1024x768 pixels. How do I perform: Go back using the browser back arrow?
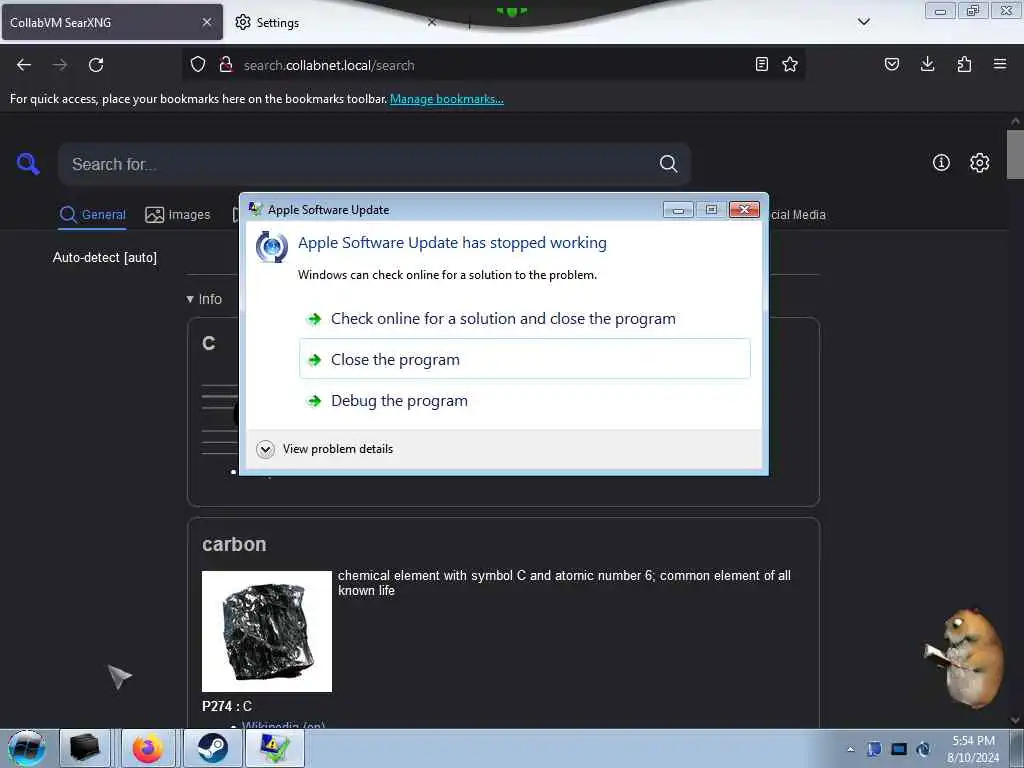click(24, 65)
